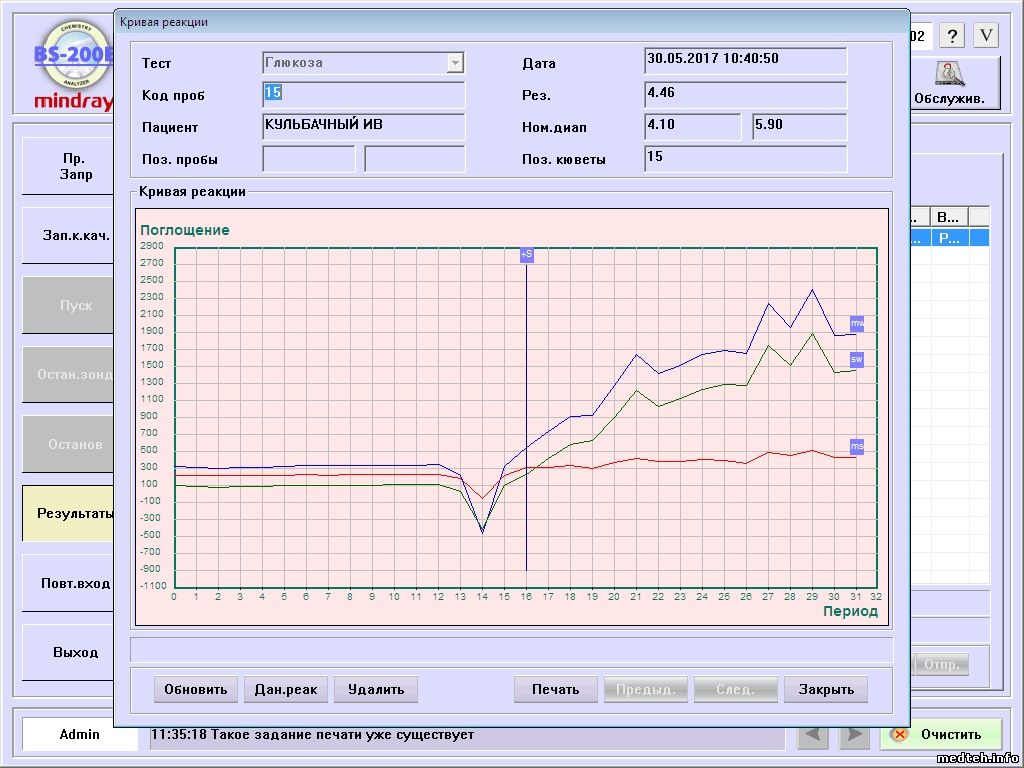
Task: Open the Пр. Запр sidebar section
Action: pyautogui.click(x=68, y=166)
